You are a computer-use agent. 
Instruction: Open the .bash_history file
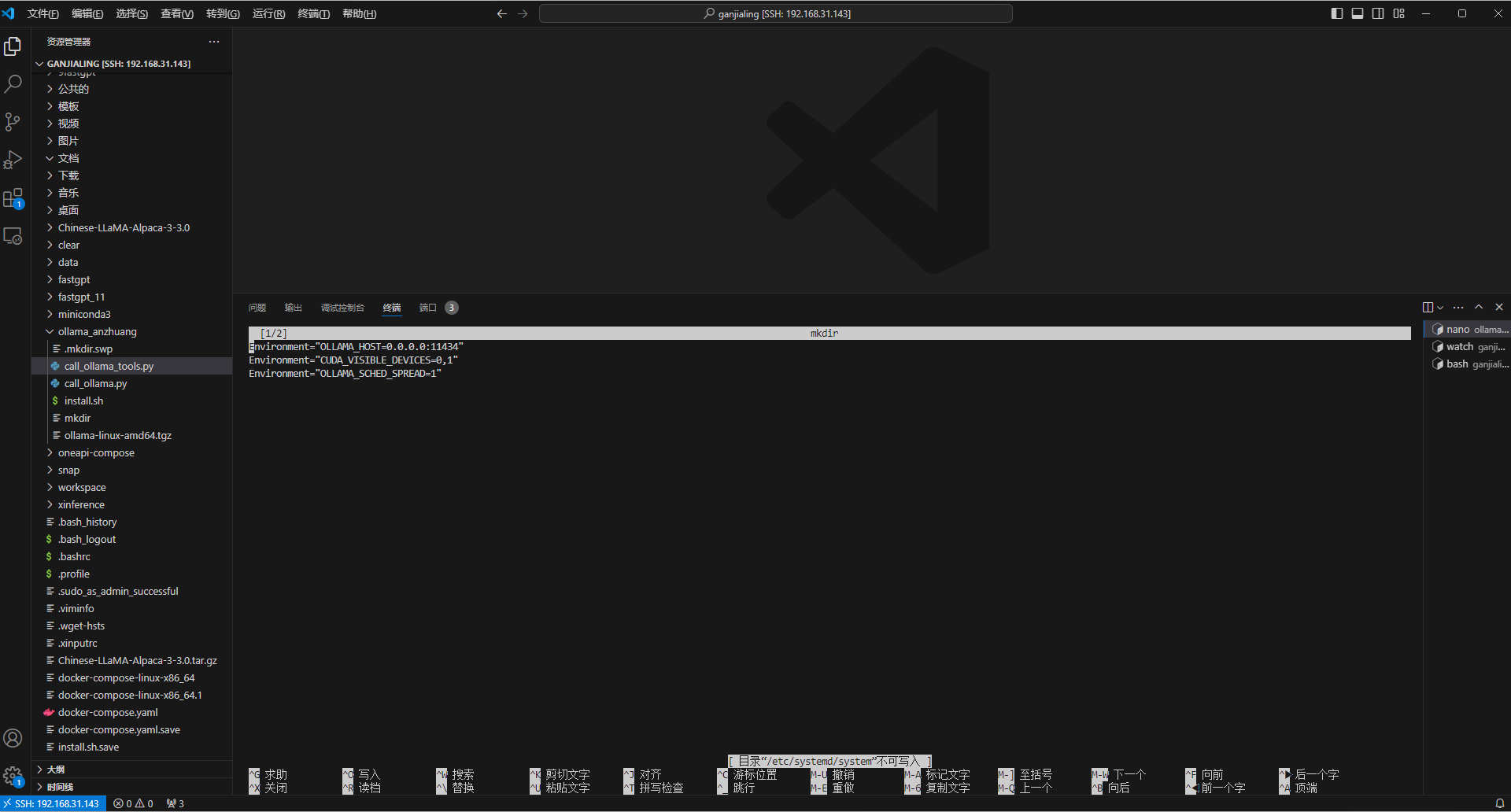point(131,522)
